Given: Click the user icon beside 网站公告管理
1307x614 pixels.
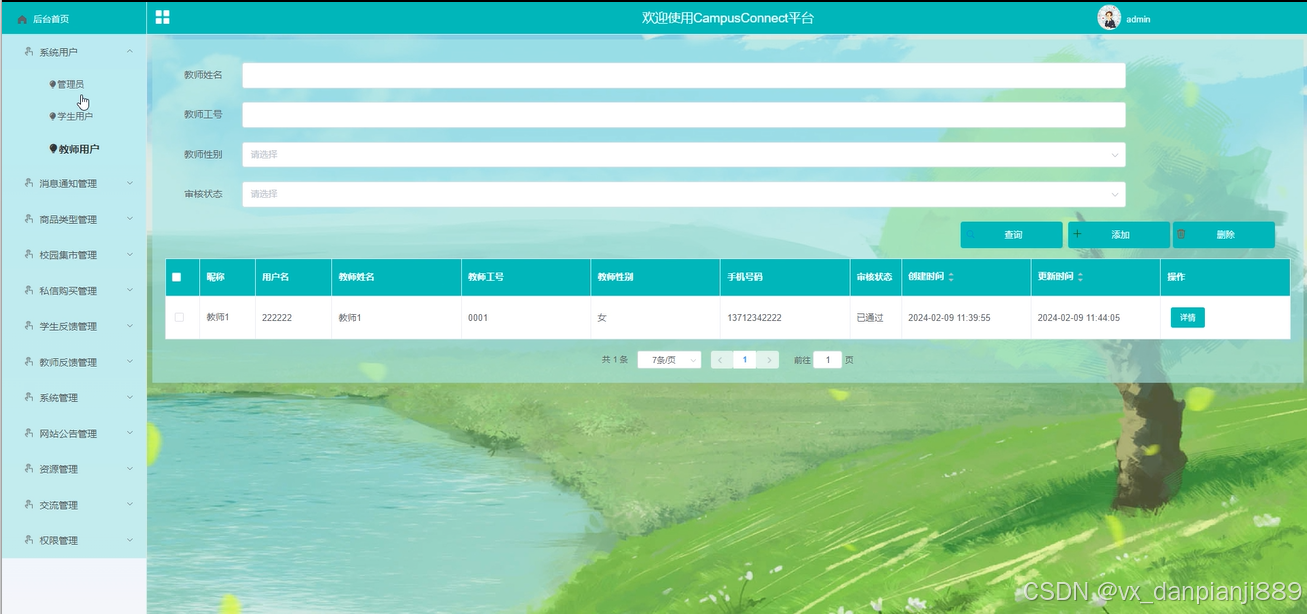Looking at the screenshot, I should point(28,433).
